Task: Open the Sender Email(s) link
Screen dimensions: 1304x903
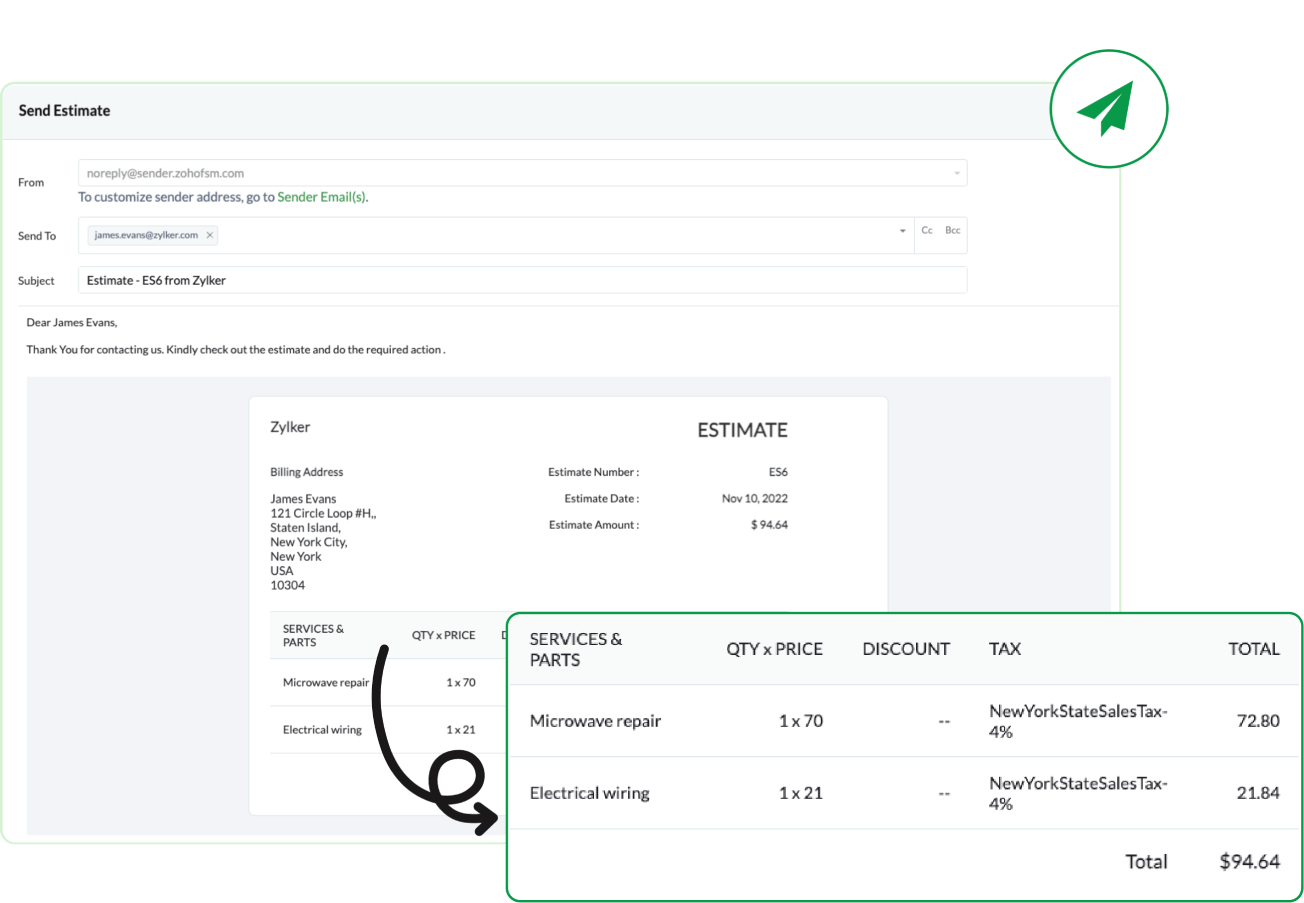Action: click(x=322, y=197)
